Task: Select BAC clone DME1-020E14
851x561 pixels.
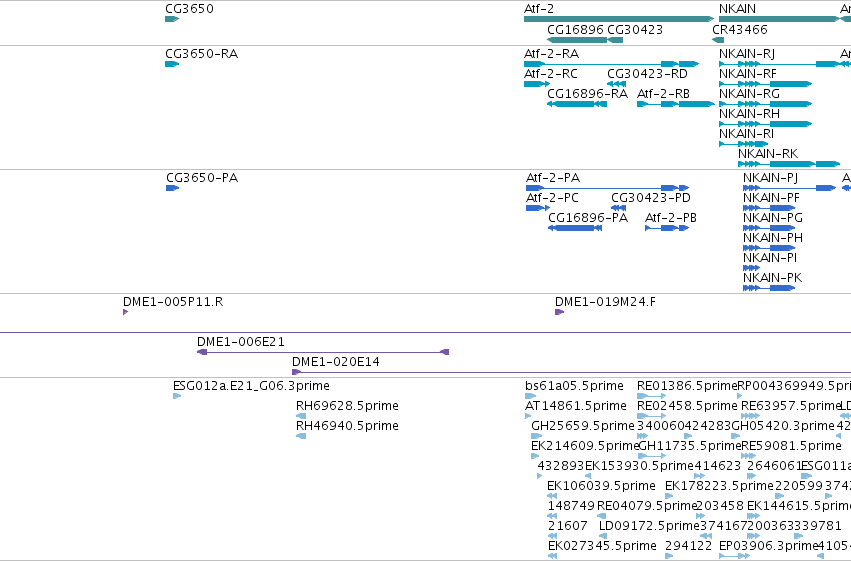Action: pos(336,362)
